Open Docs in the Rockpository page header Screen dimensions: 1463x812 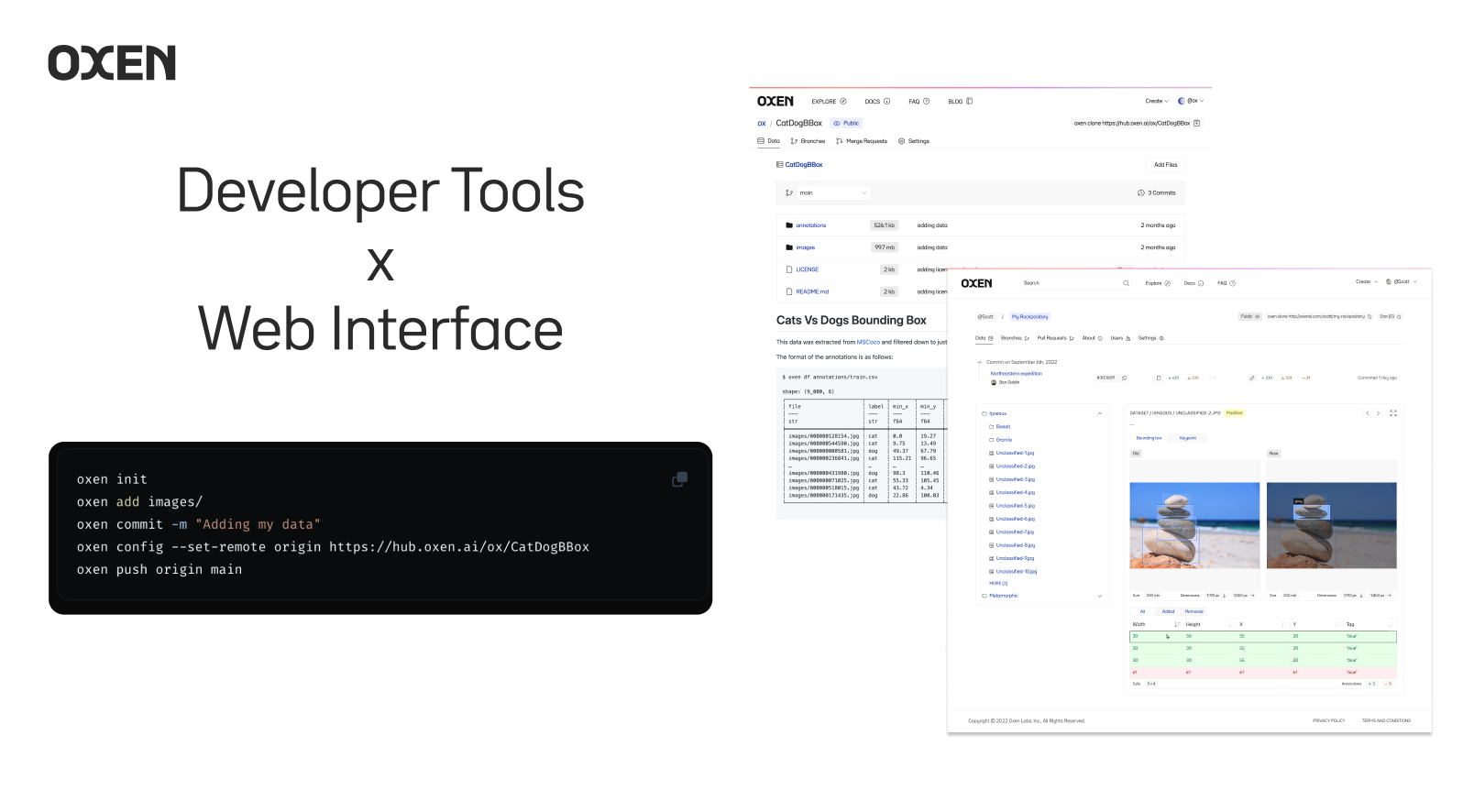point(1193,283)
